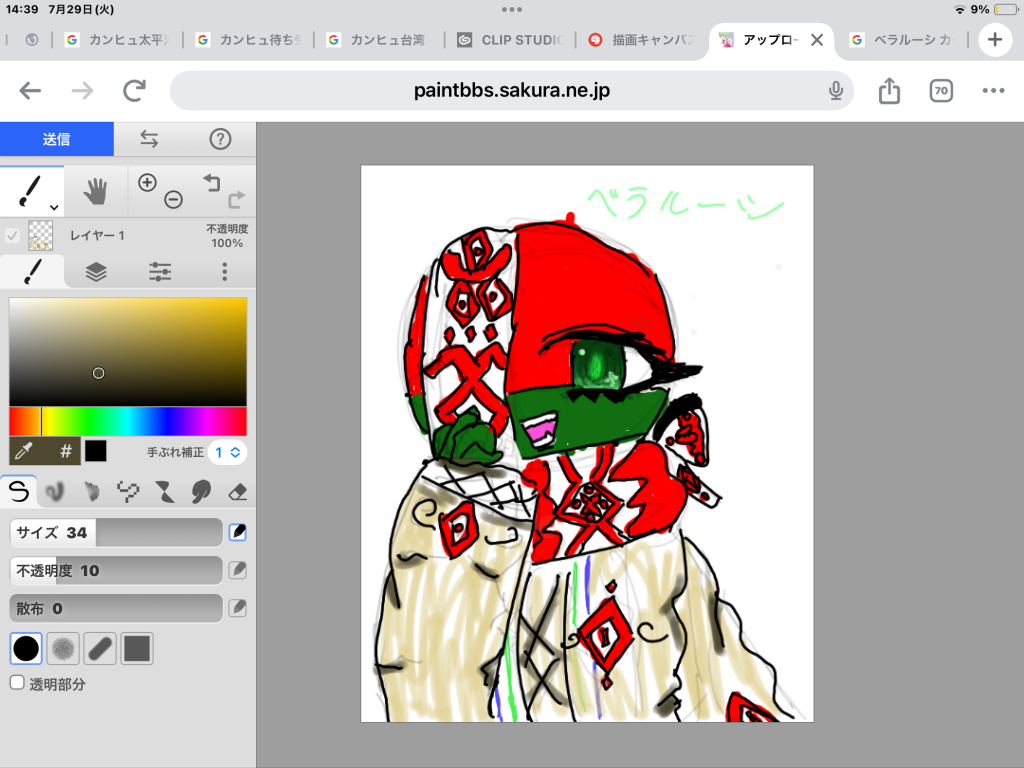Enable the 透明部分 checkbox
Screen dimensions: 1024x768
(18, 683)
